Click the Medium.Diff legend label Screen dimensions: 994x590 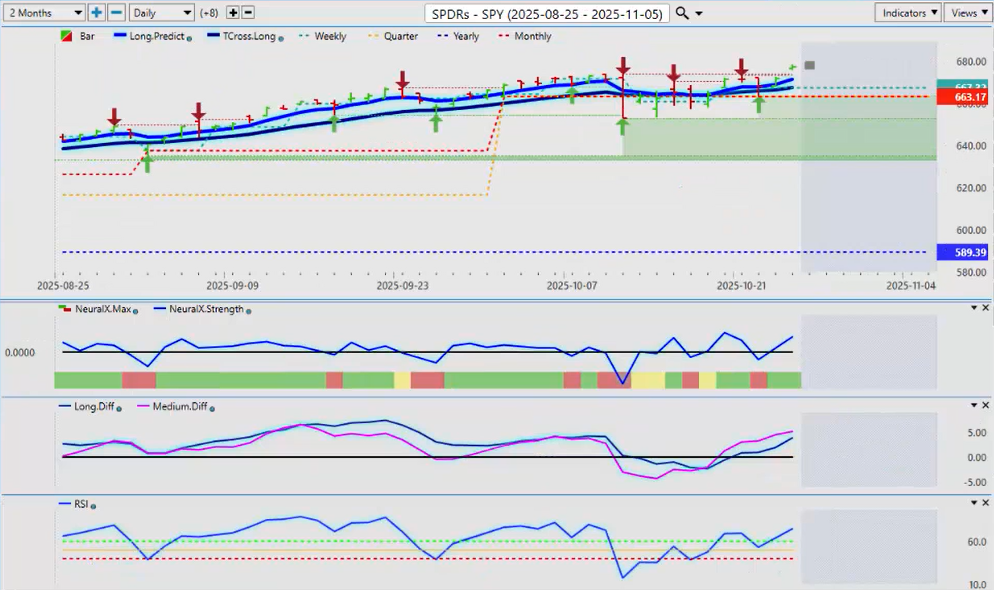click(178, 406)
